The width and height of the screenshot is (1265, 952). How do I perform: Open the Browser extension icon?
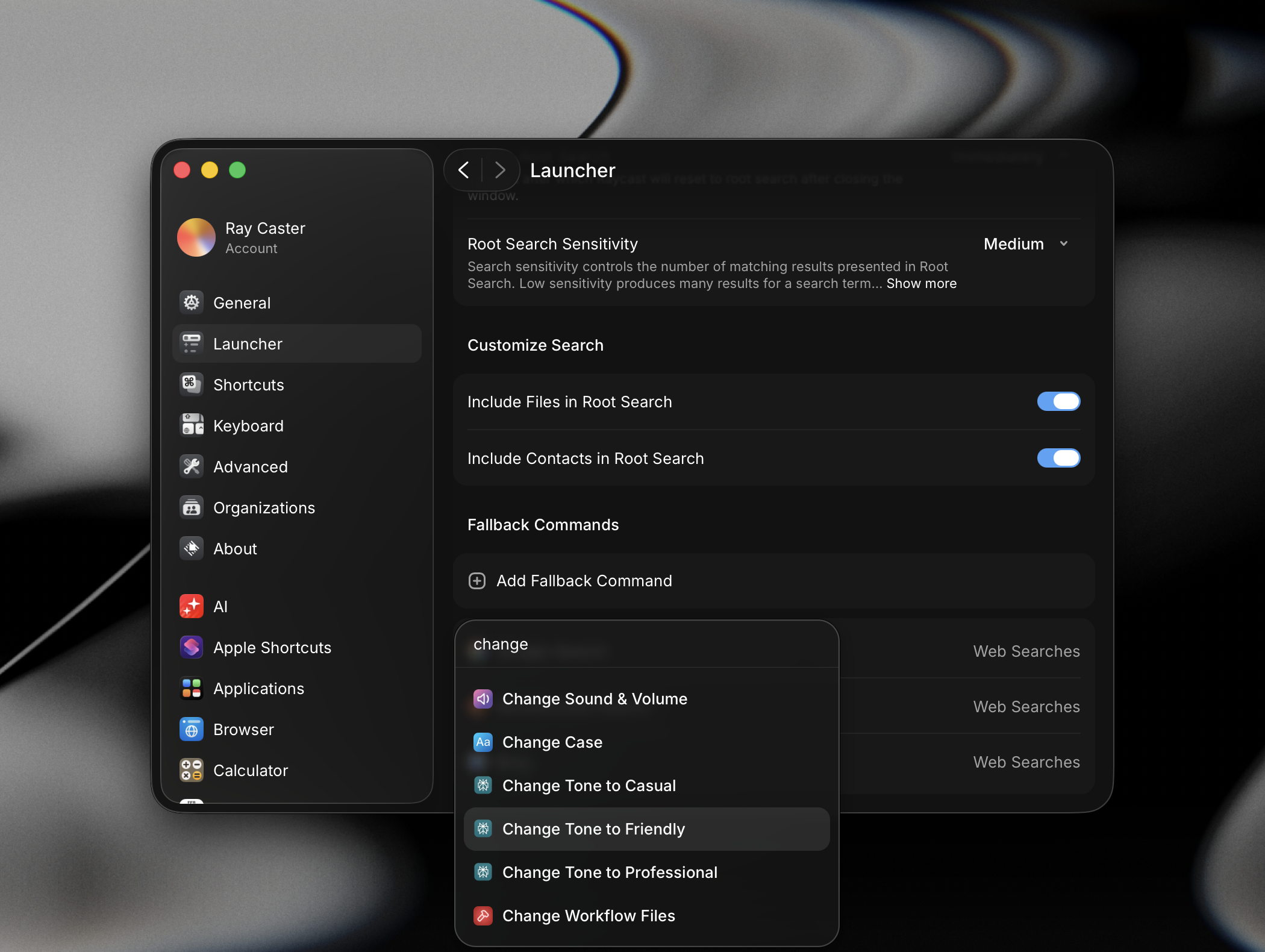click(192, 729)
